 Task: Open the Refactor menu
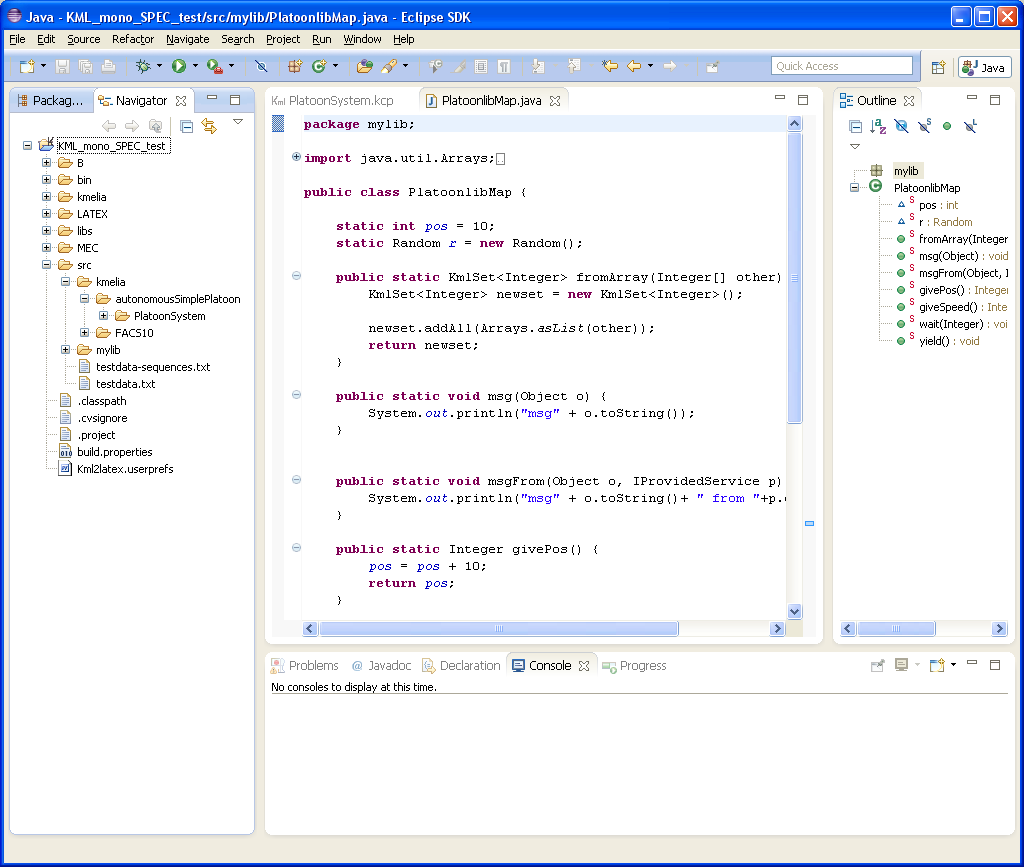pos(133,39)
